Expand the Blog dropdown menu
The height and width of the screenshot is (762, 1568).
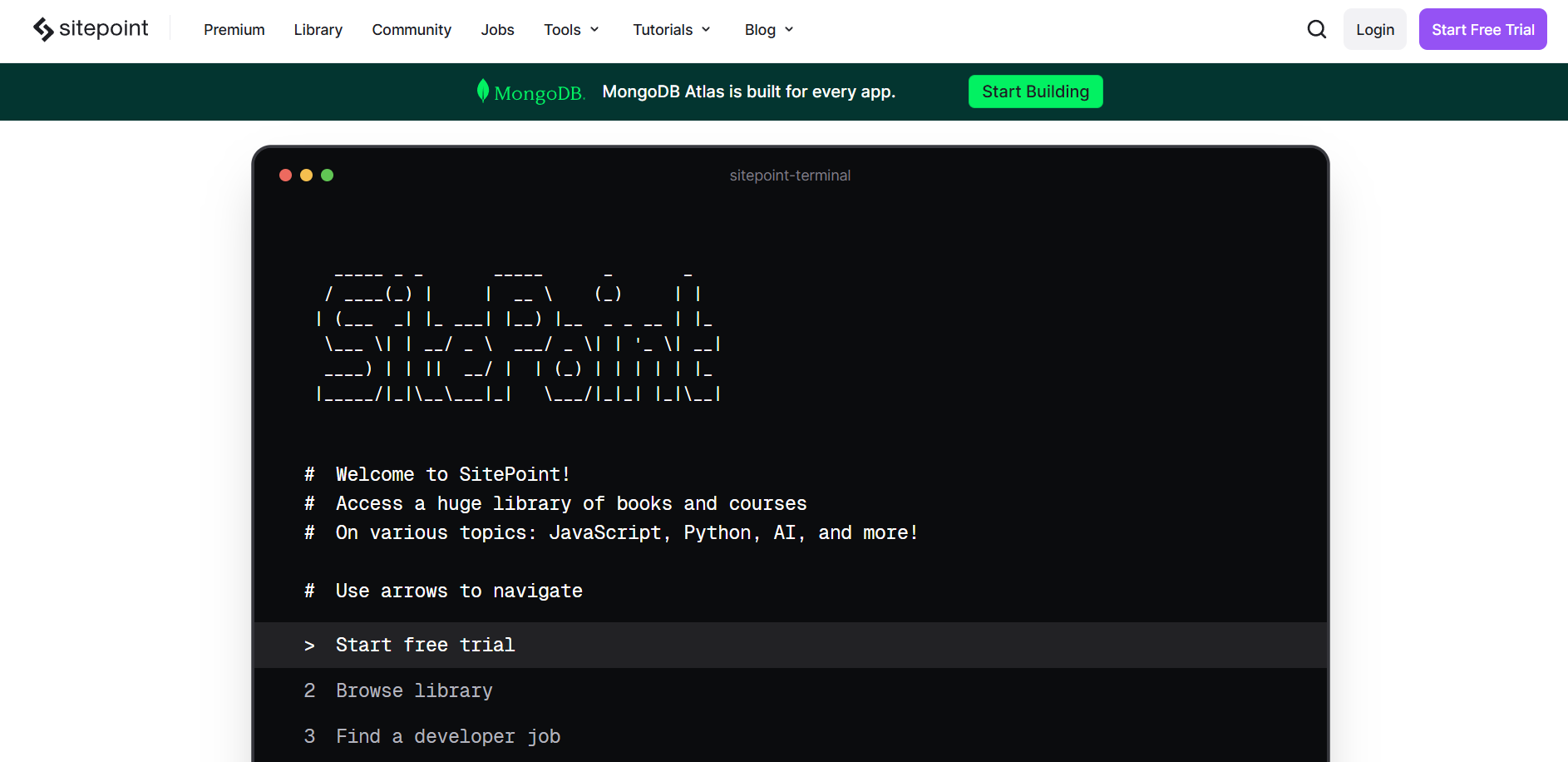coord(769,30)
